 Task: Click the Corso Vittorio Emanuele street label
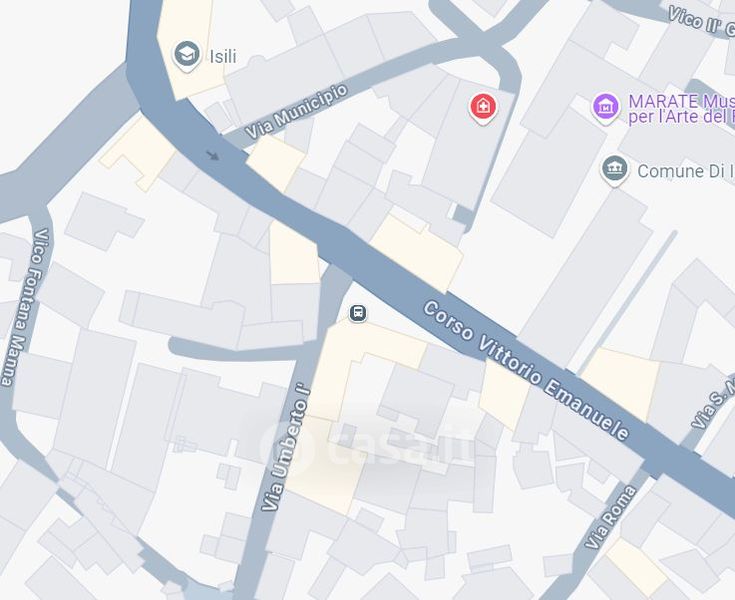point(526,371)
